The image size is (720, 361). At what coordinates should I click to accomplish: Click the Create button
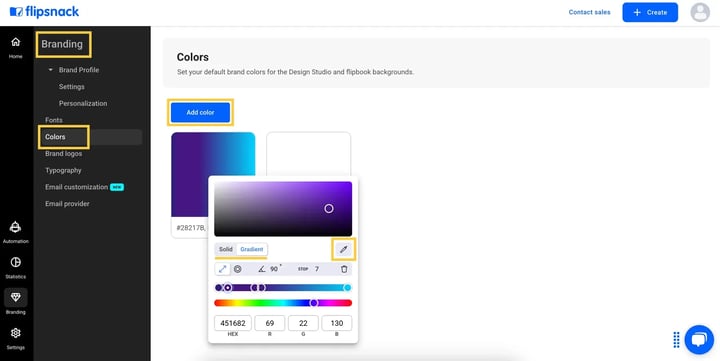coord(650,12)
